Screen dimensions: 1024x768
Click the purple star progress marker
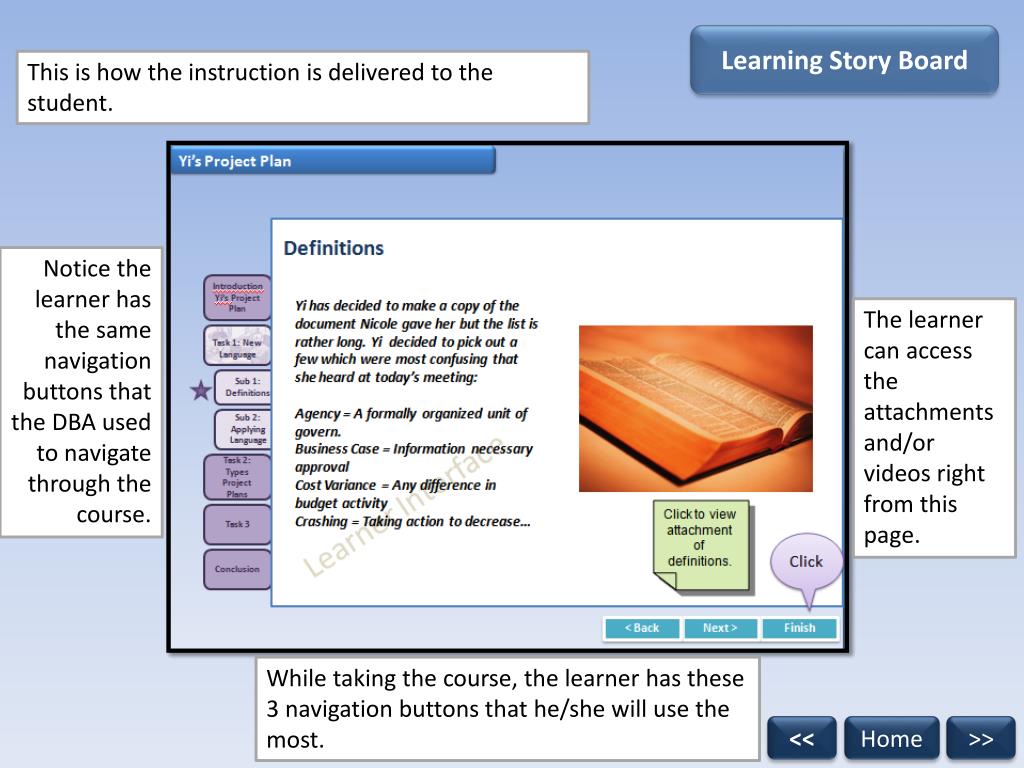tap(200, 390)
